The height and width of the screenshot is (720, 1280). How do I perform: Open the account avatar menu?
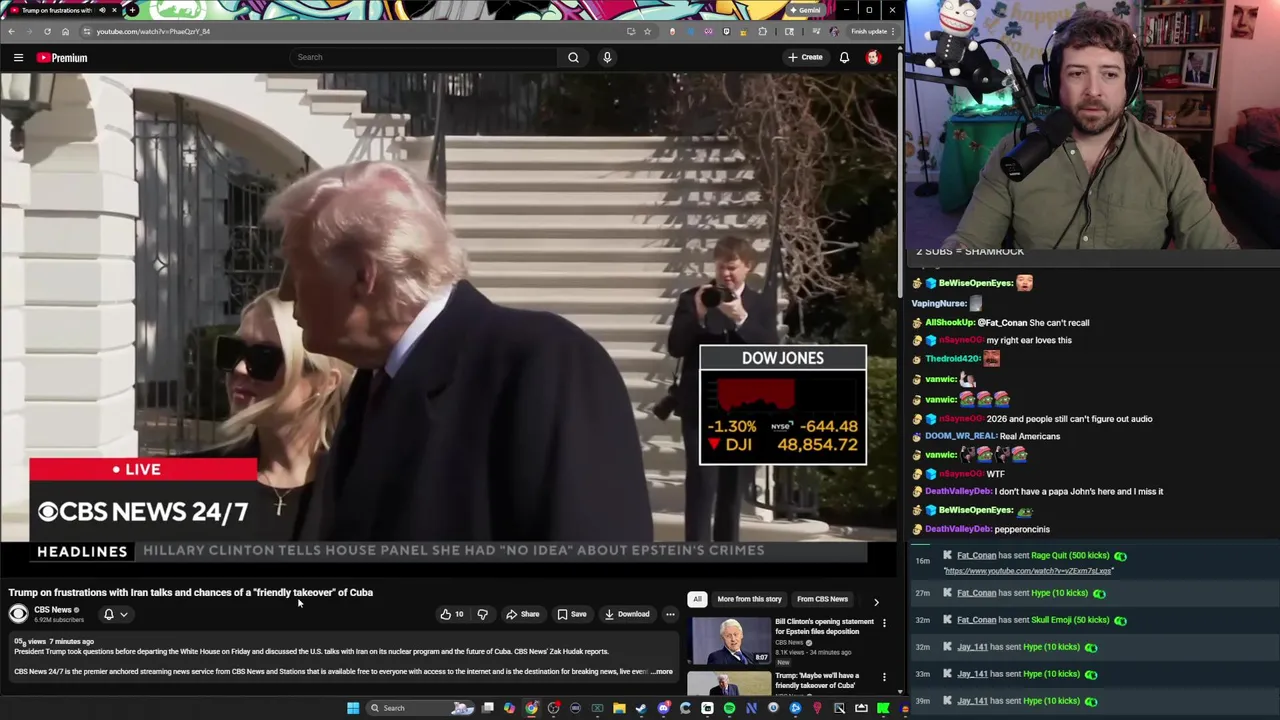[873, 57]
